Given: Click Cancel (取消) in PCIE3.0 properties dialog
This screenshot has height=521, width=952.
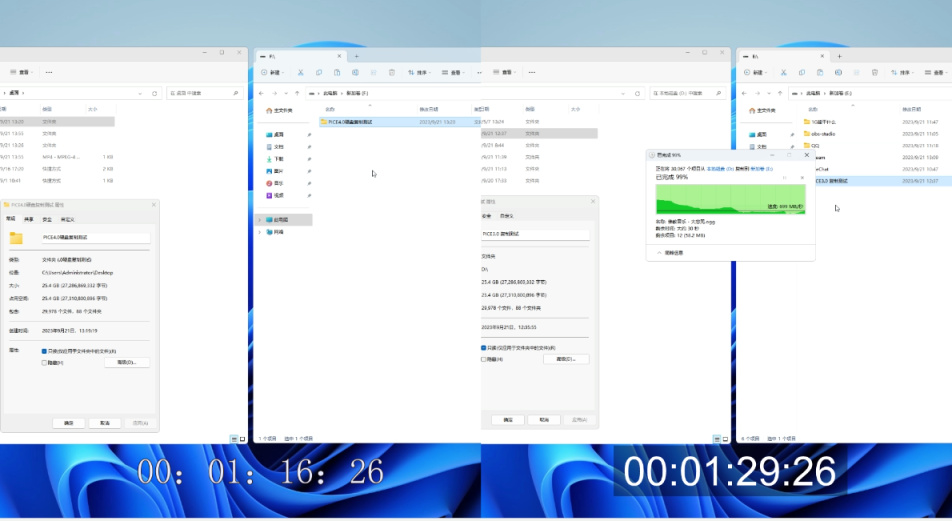Looking at the screenshot, I should click(x=544, y=420).
